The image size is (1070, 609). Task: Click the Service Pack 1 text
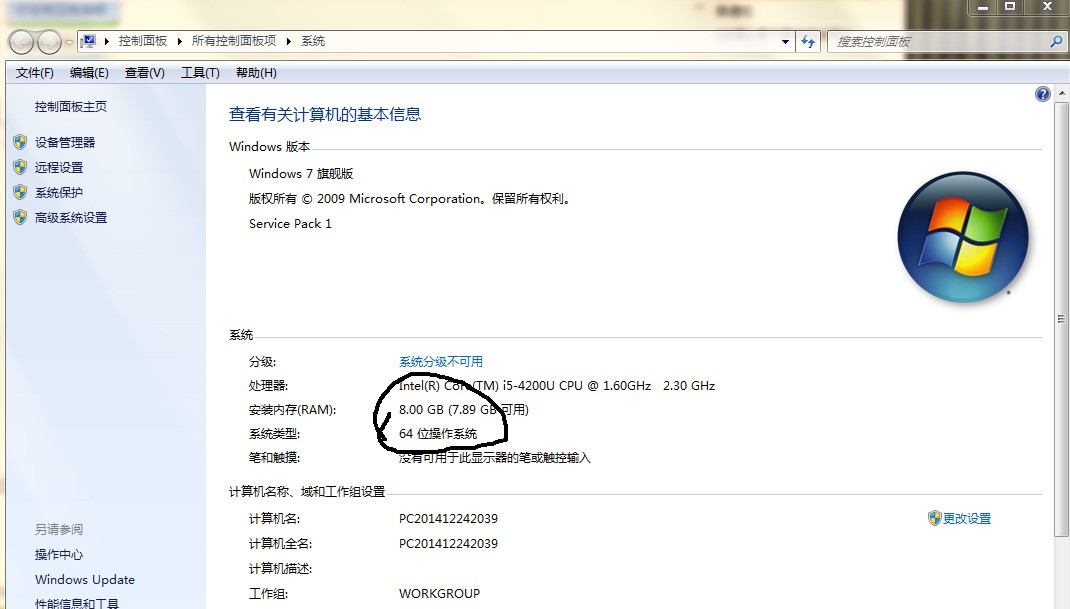tap(290, 223)
